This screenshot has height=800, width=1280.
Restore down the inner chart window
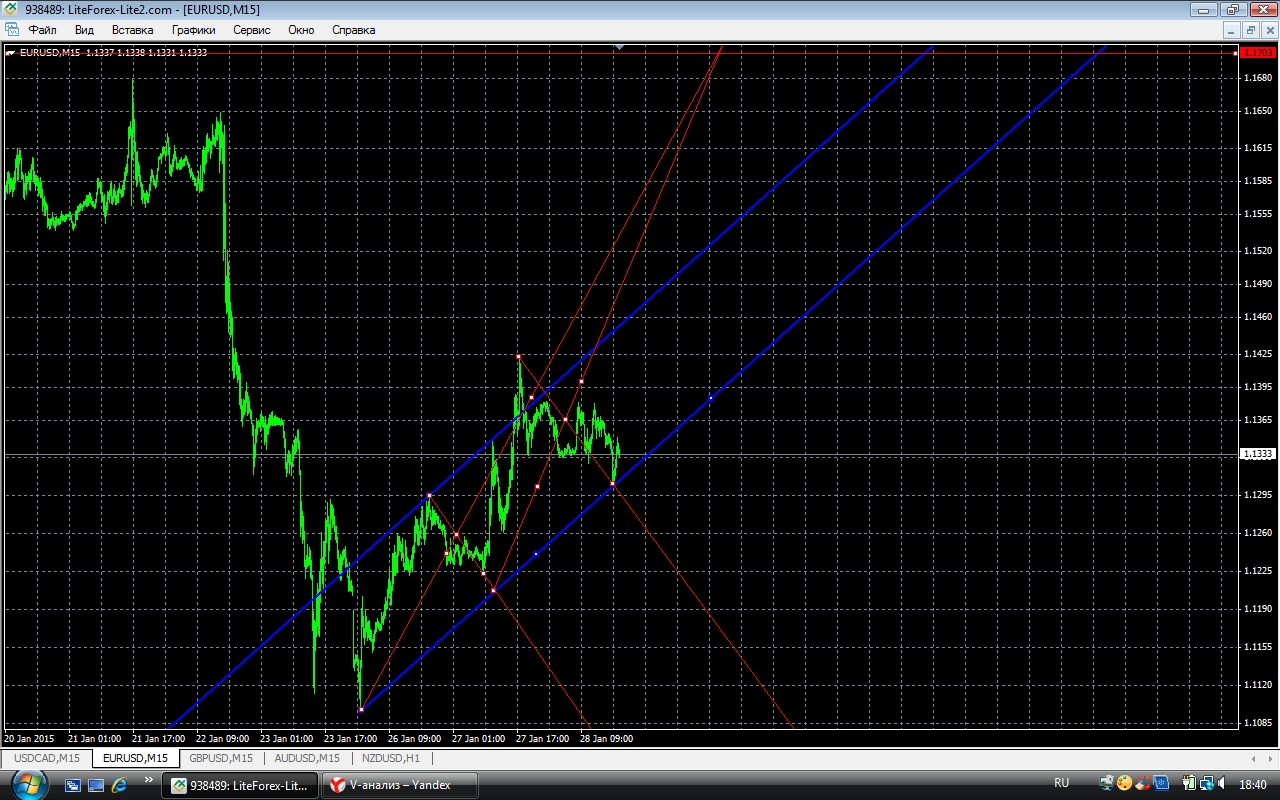(x=1250, y=30)
